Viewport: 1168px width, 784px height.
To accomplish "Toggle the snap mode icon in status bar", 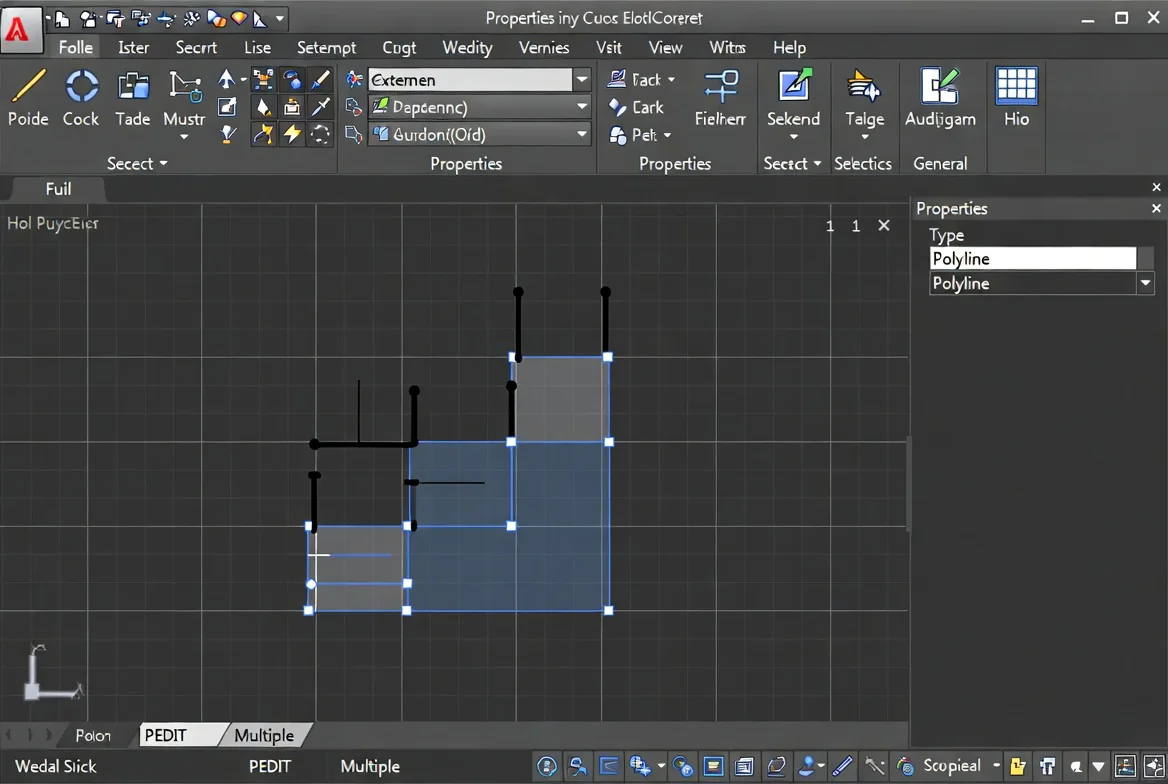I will click(x=577, y=766).
